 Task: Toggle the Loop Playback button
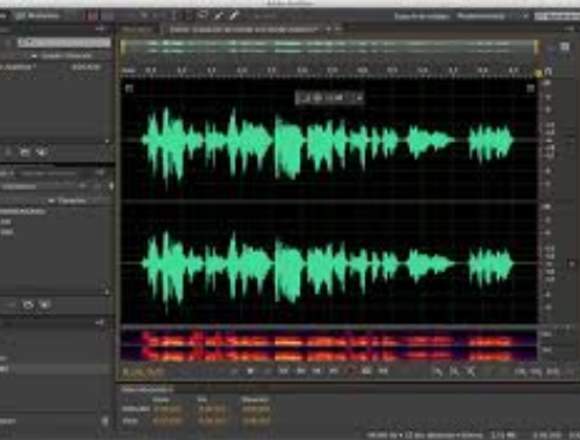(x=367, y=371)
